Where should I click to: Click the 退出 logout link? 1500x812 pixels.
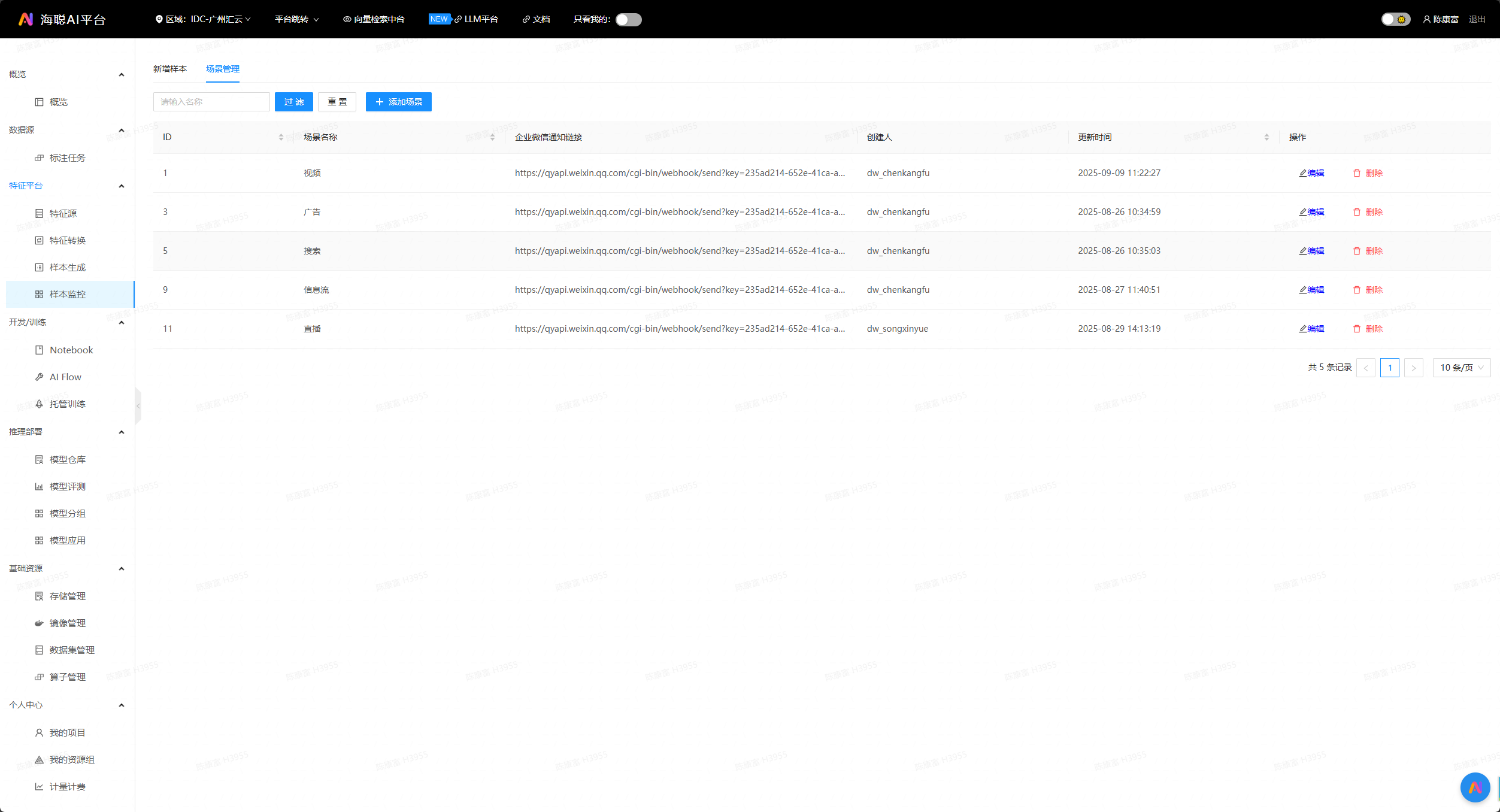(x=1477, y=19)
